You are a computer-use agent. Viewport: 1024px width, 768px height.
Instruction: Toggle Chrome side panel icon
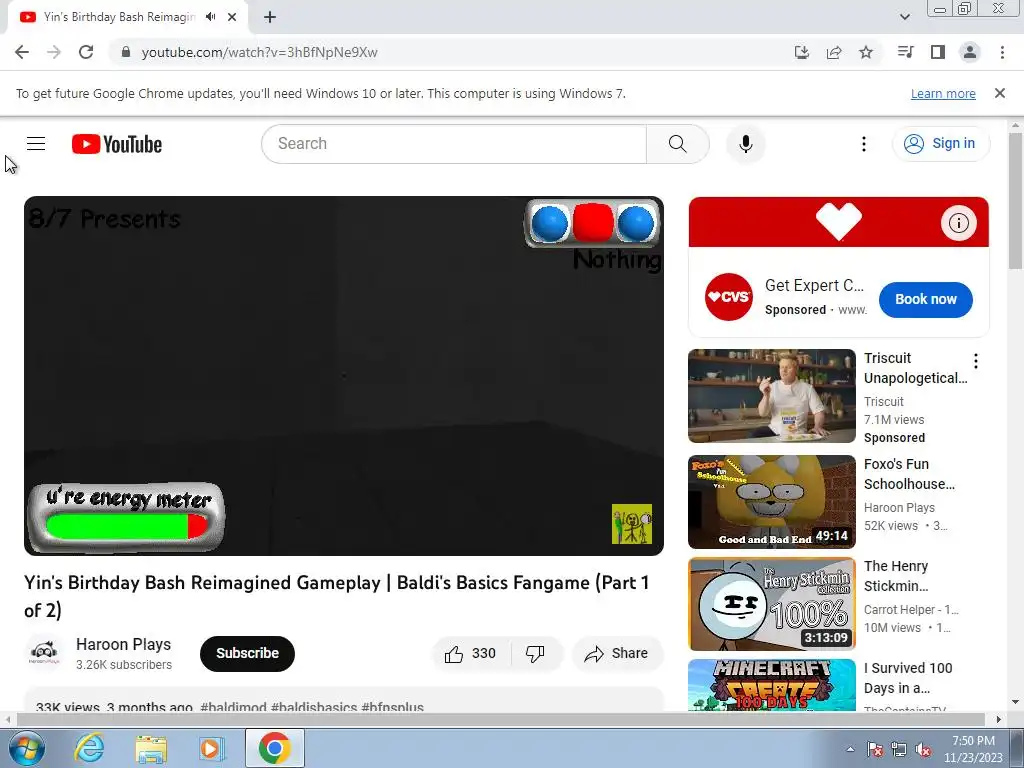938,52
